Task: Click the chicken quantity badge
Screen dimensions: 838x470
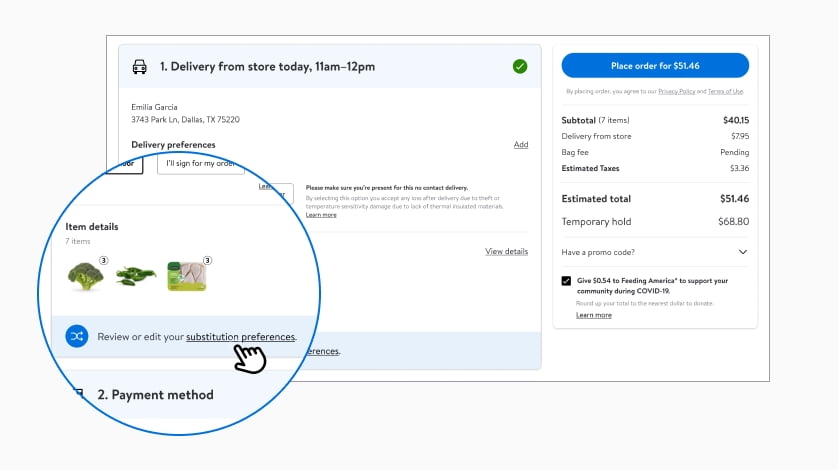Action: click(207, 260)
